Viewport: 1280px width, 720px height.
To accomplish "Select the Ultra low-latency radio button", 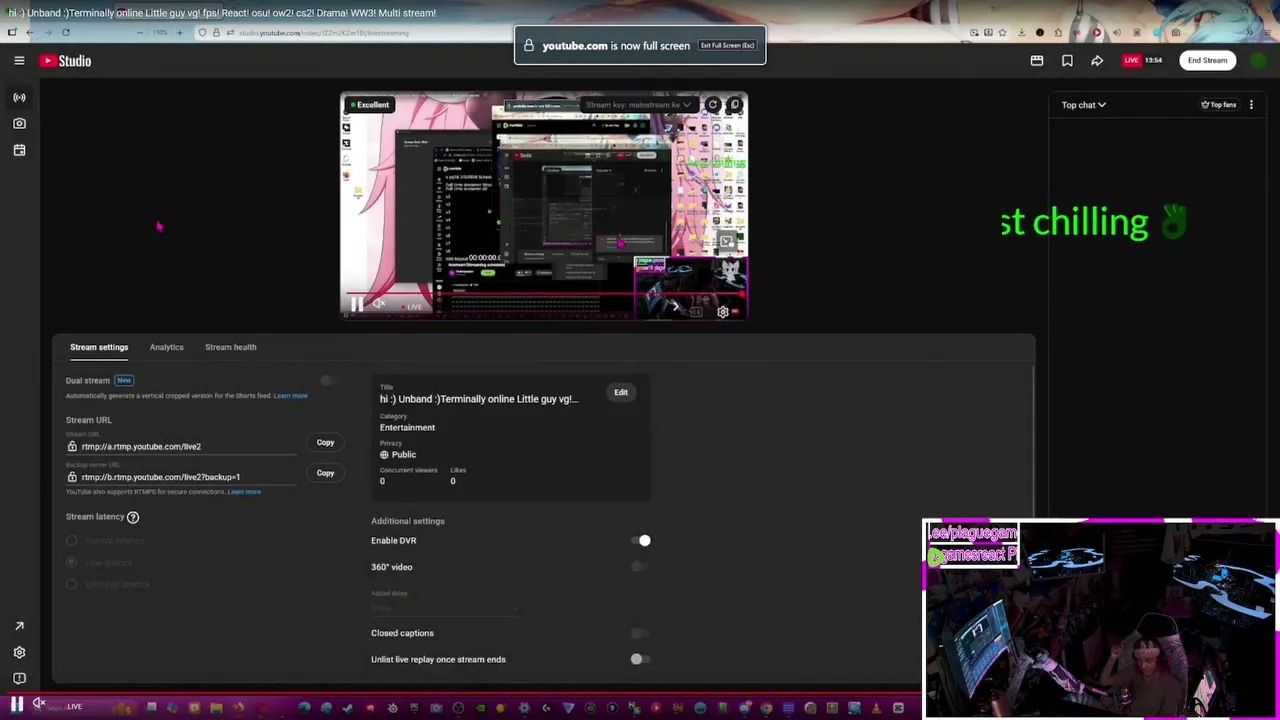I will [x=71, y=584].
